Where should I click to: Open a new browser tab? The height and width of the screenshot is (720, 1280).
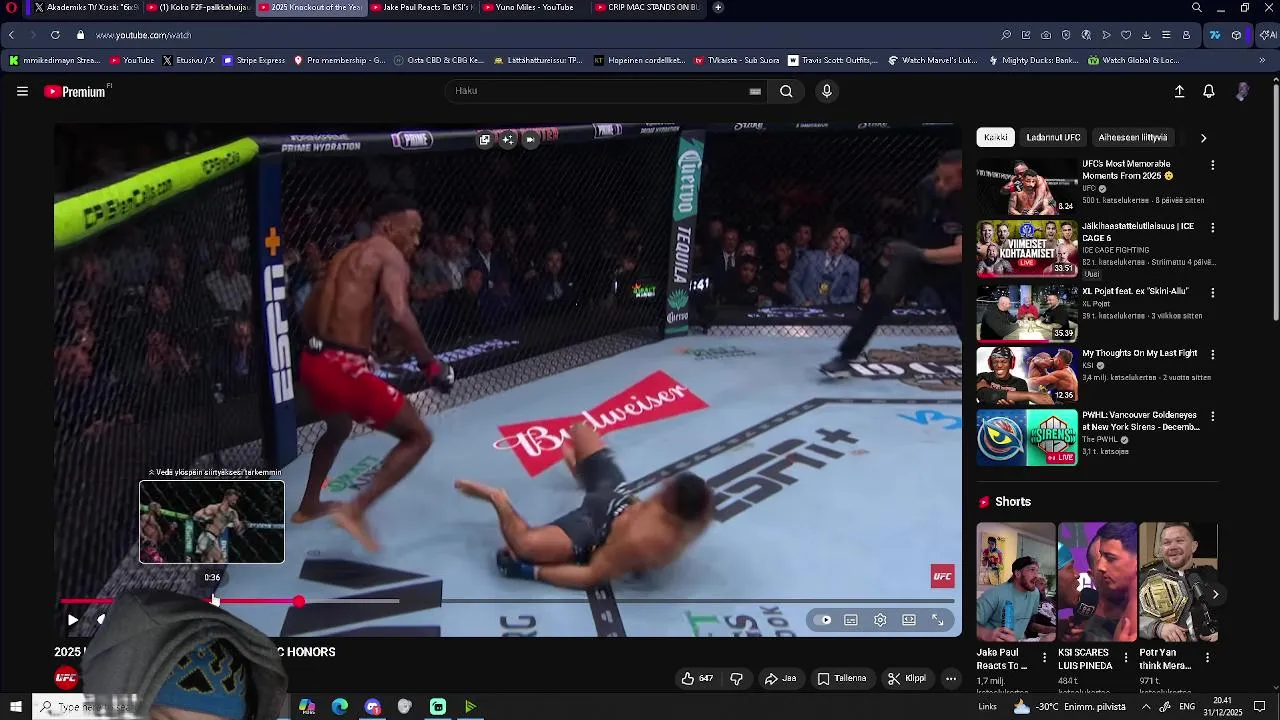pyautogui.click(x=718, y=8)
